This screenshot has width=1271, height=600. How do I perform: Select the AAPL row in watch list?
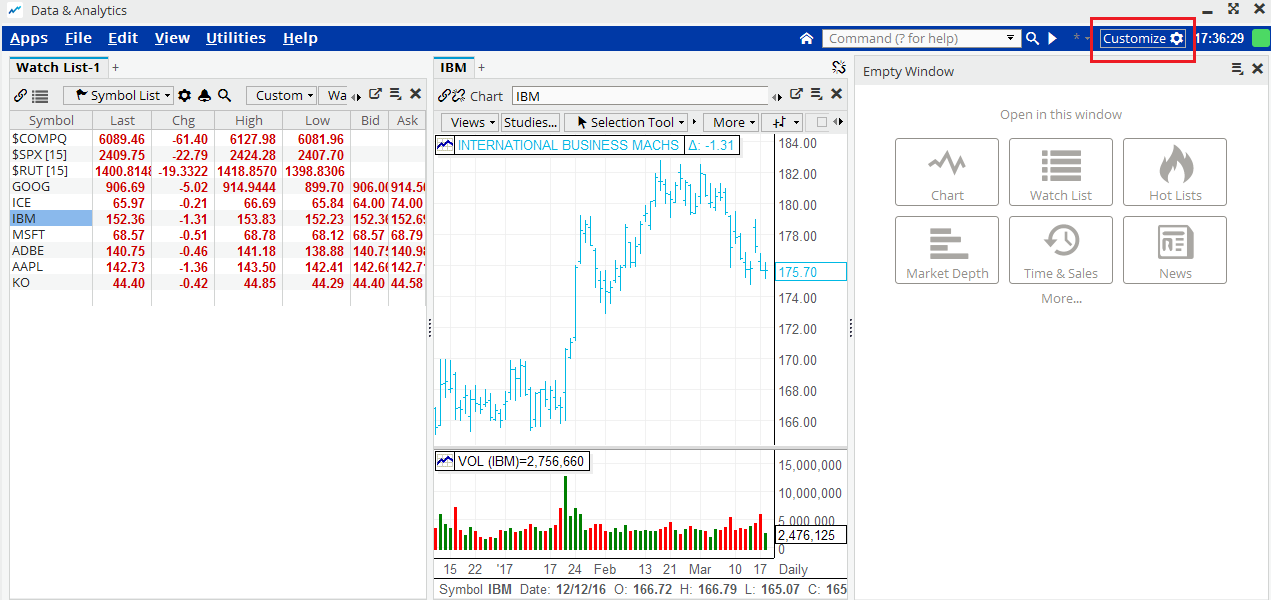click(217, 267)
